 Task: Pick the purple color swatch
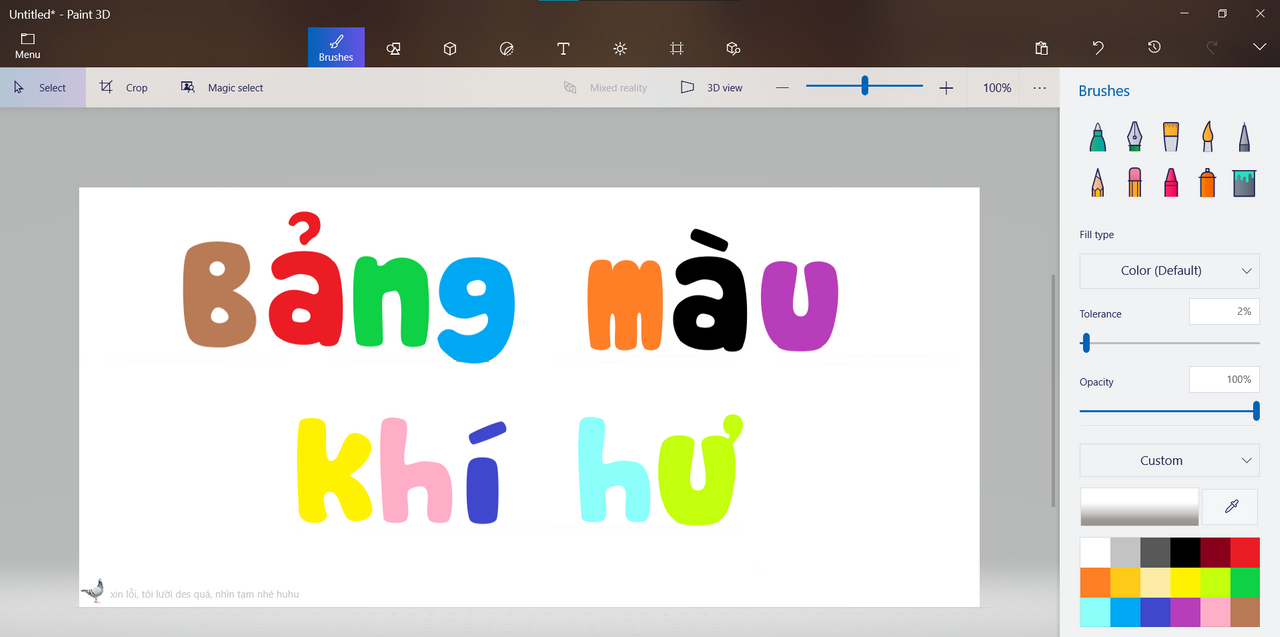point(1185,613)
